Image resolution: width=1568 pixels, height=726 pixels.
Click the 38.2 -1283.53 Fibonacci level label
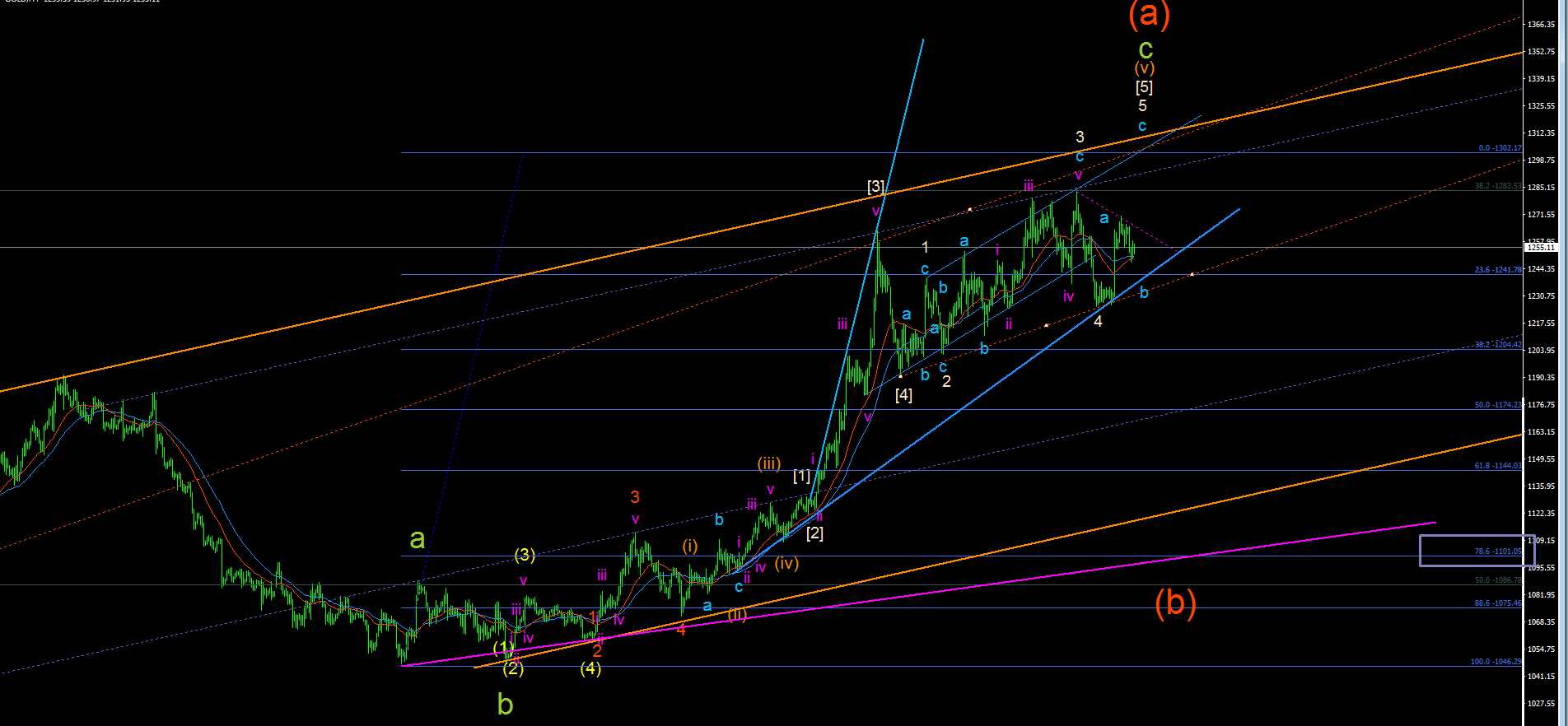click(1498, 186)
